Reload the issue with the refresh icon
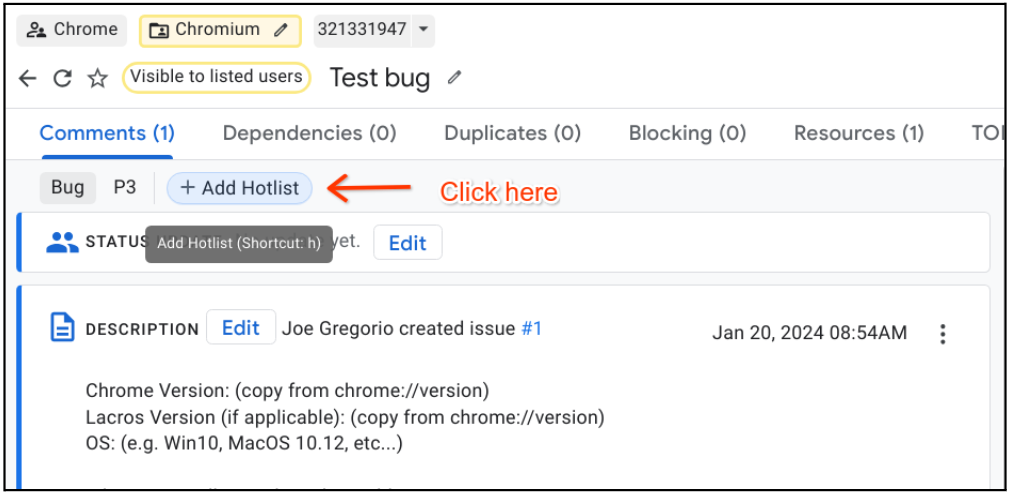1010x496 pixels. tap(62, 78)
